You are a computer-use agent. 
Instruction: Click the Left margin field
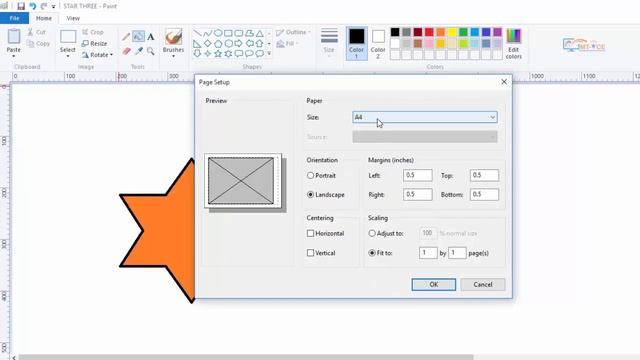[418, 175]
